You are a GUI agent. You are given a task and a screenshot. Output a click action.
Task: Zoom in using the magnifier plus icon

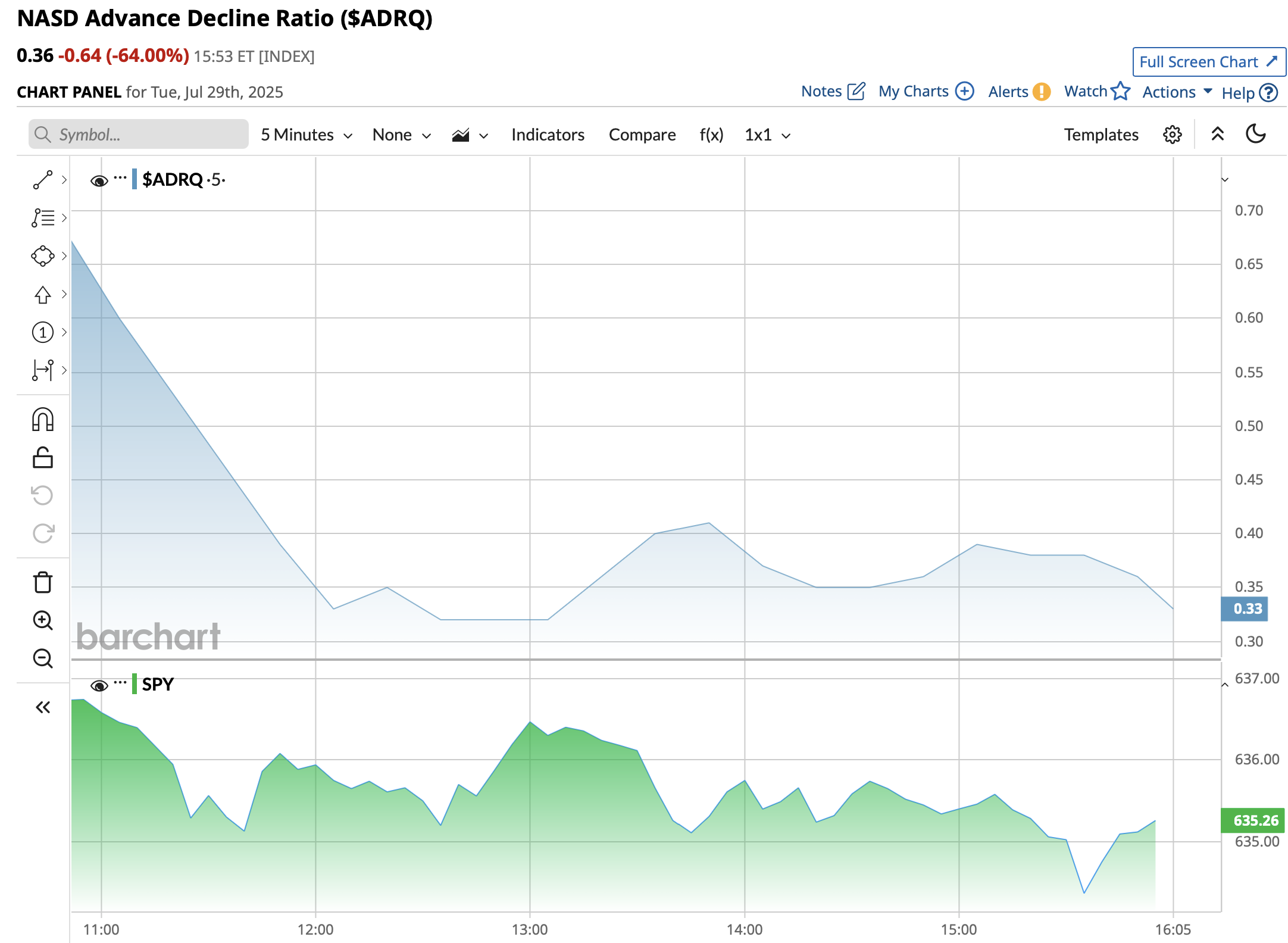click(42, 620)
